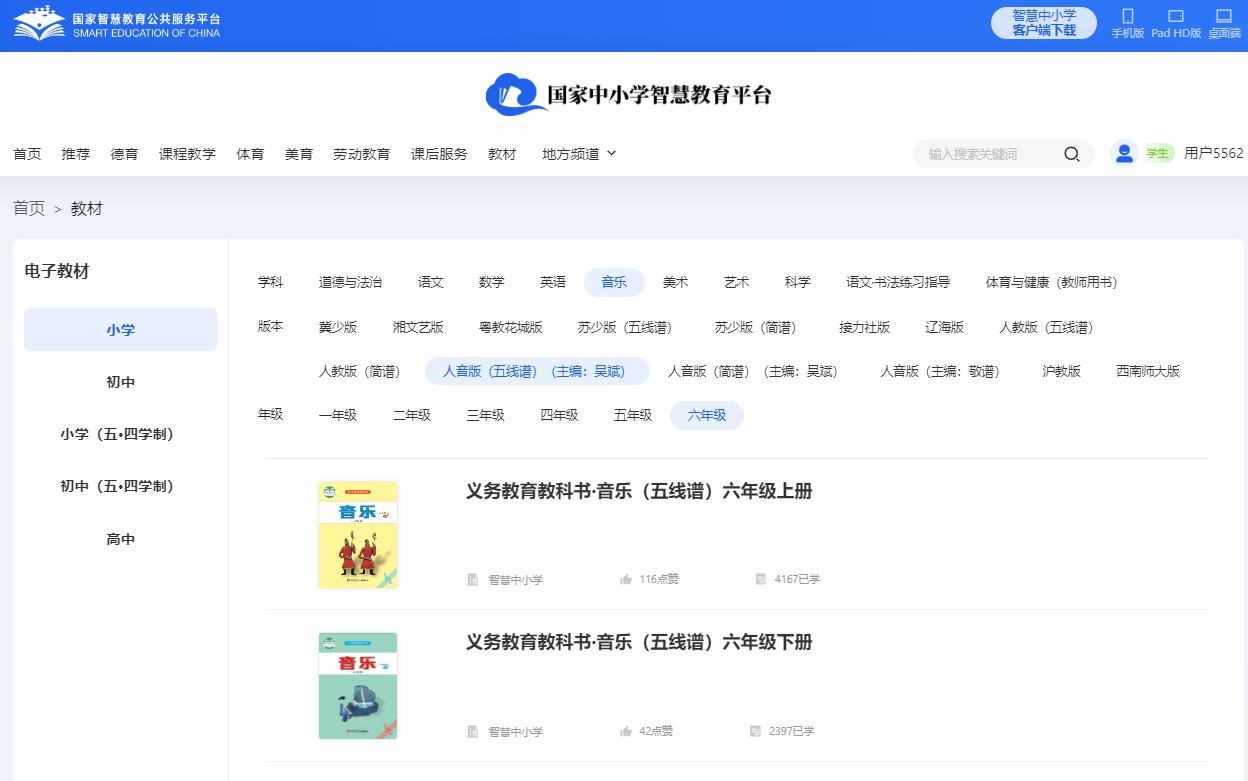Select 高中 in the sidebar
The image size is (1248, 781).
pyautogui.click(x=121, y=539)
